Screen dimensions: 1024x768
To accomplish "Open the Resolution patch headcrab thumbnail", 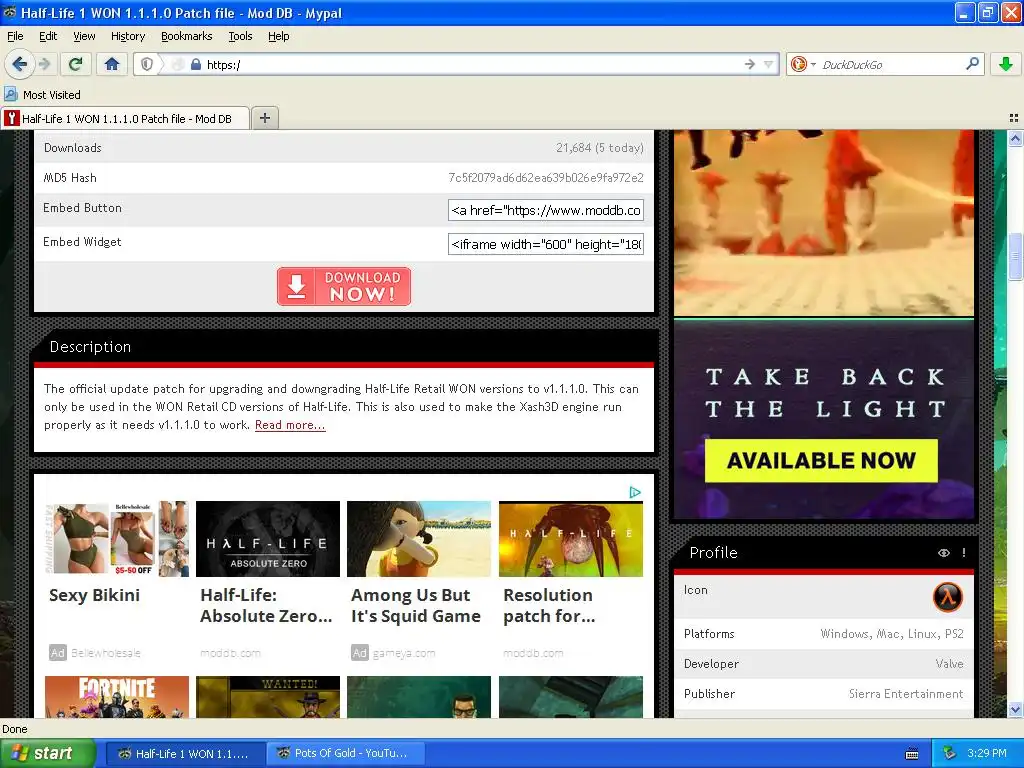I will [x=571, y=539].
